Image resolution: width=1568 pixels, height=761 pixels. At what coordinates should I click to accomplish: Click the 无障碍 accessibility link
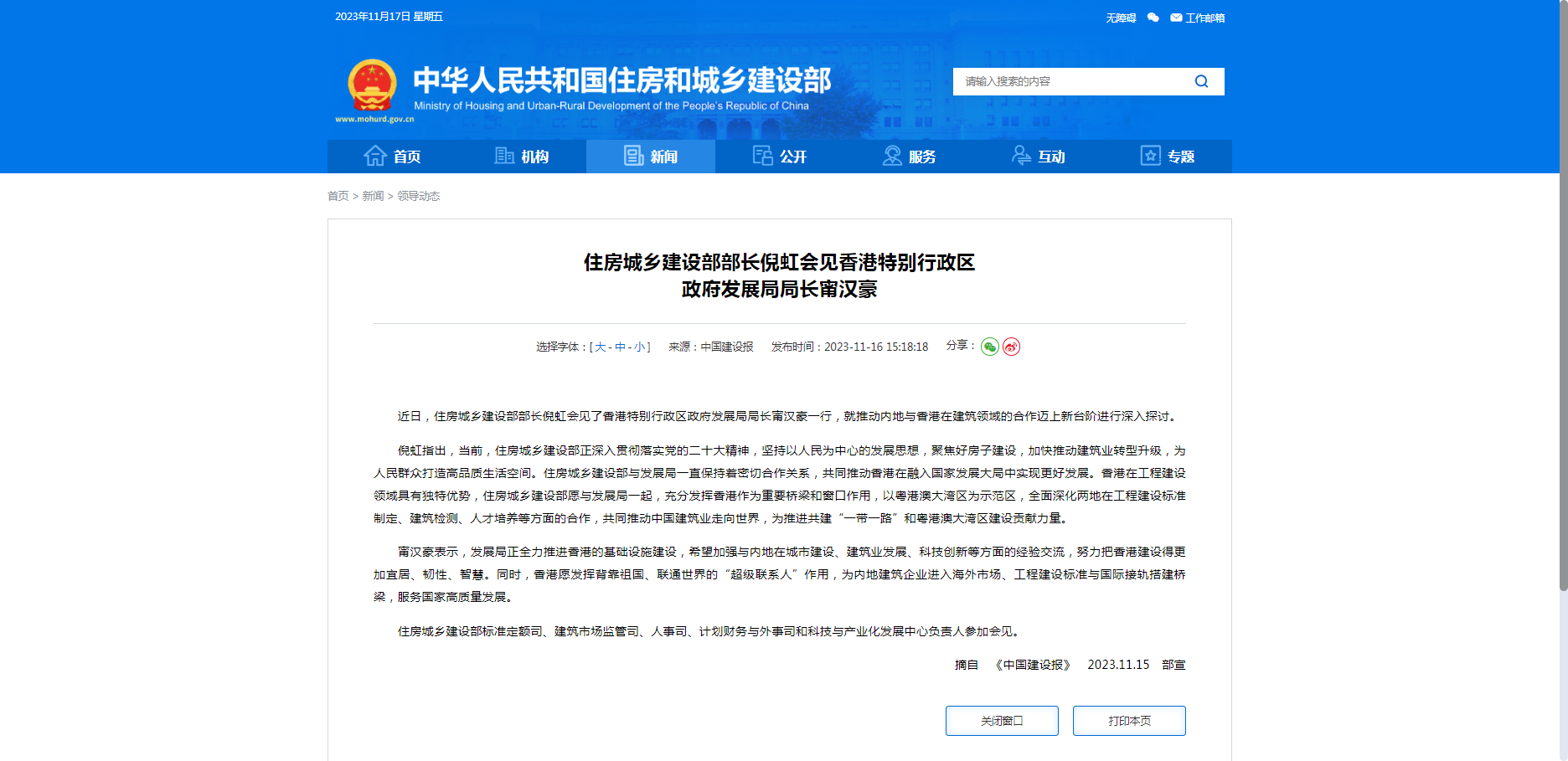(1121, 18)
